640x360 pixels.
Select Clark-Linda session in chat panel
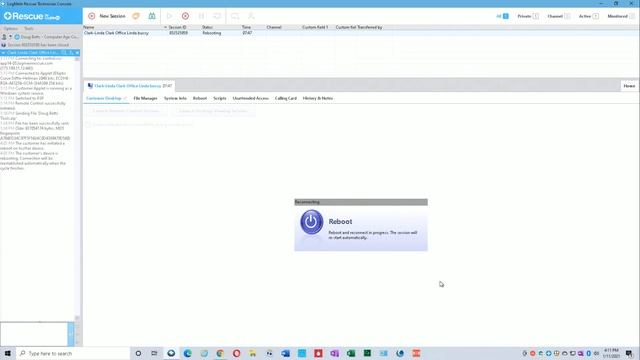[33, 53]
